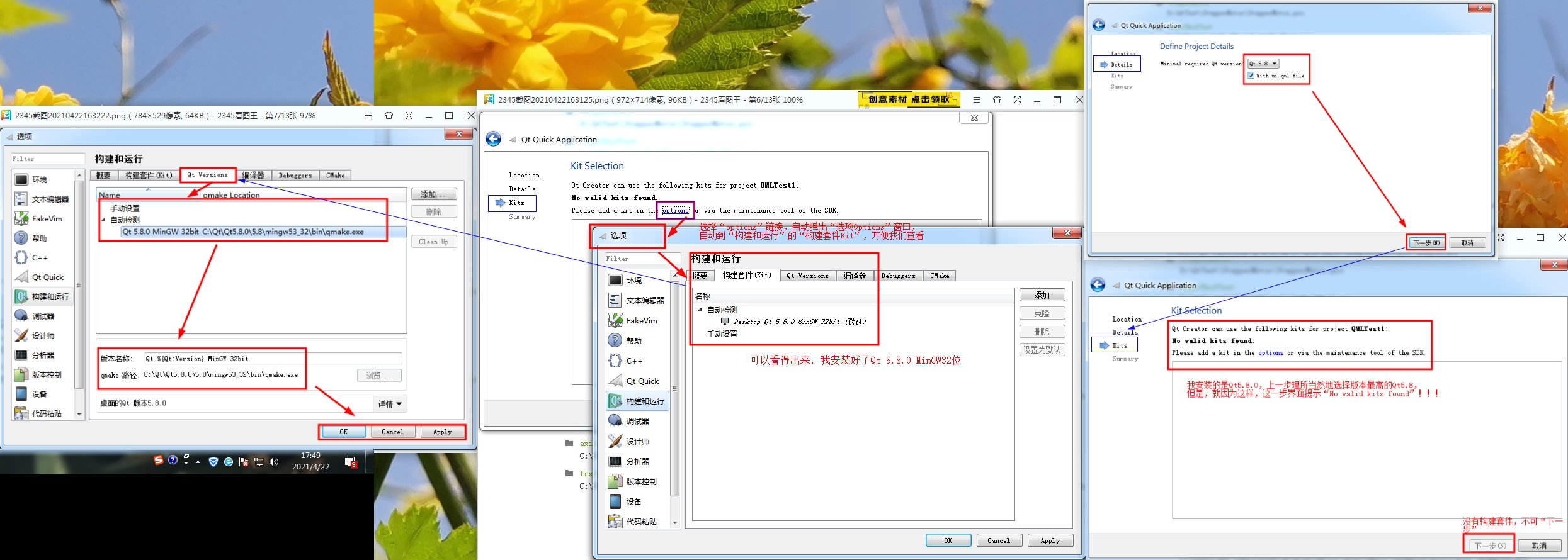Toggle 'With ui.qml file' checkbox
This screenshot has height=560, width=1568.
pyautogui.click(x=1251, y=76)
